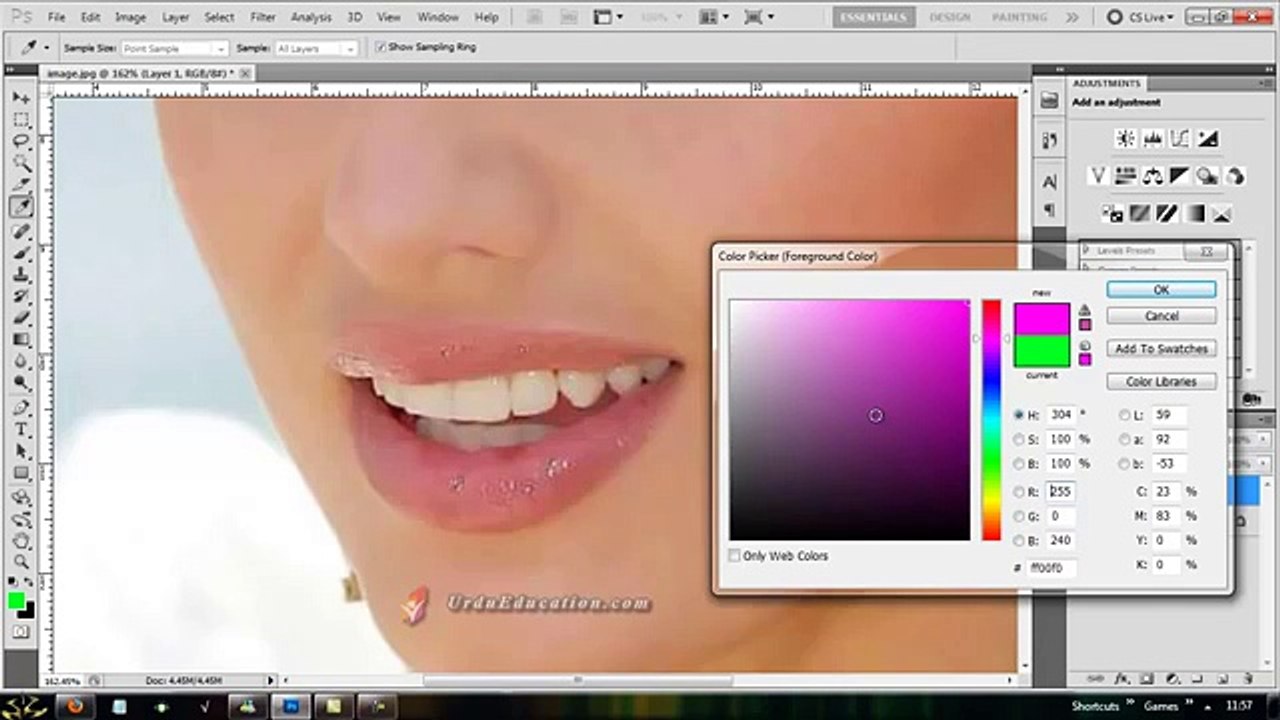Select the Gradient tool
1280x720 pixels.
[x=21, y=341]
